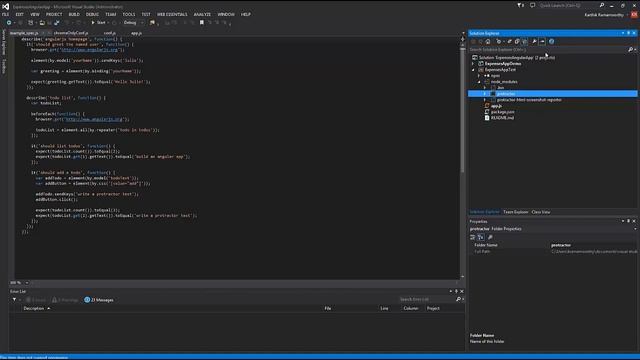
Task: Open the DEBUG menu
Action: click(x=92, y=14)
